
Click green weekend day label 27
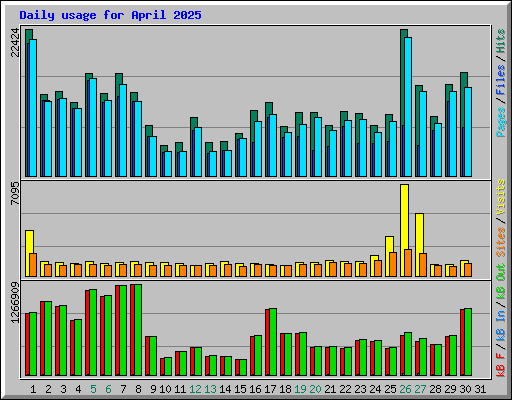click(420, 389)
